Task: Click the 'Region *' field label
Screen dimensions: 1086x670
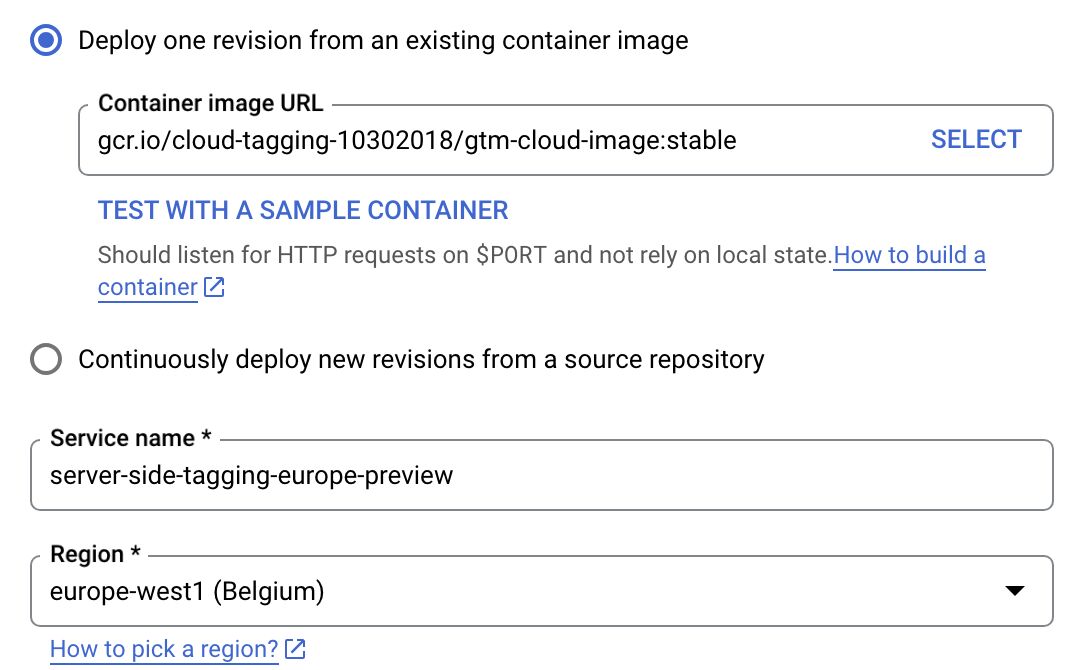Action: click(95, 554)
